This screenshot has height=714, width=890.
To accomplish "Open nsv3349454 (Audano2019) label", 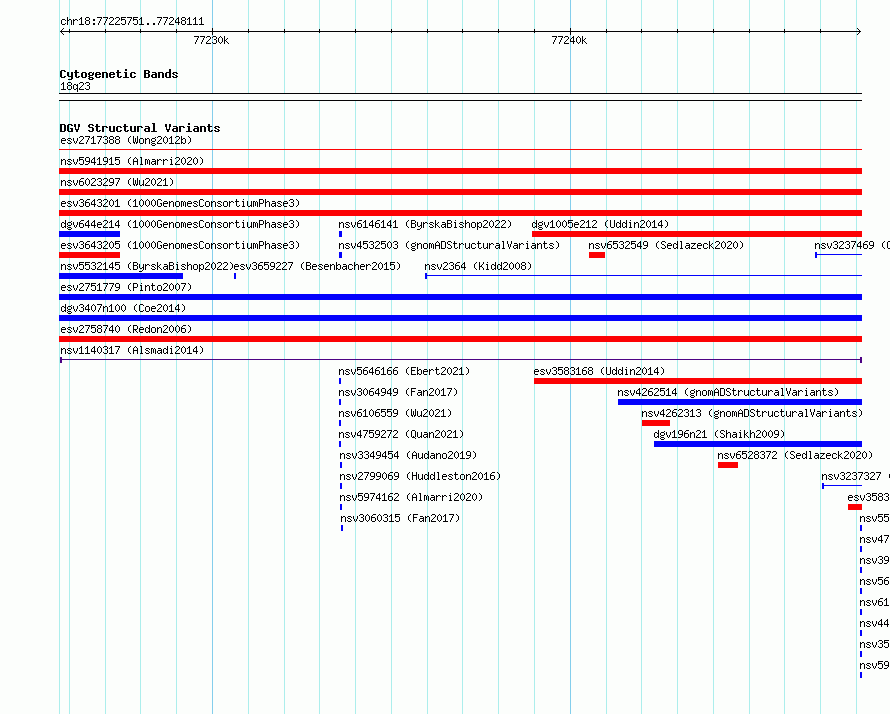I will coord(408,455).
